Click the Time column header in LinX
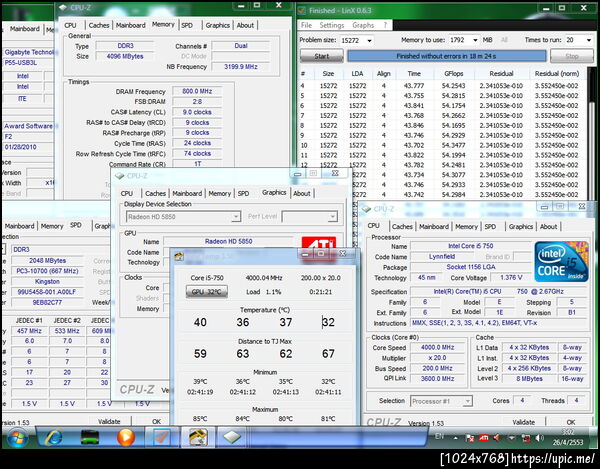Screen dimensions: 600x469 tap(414, 73)
